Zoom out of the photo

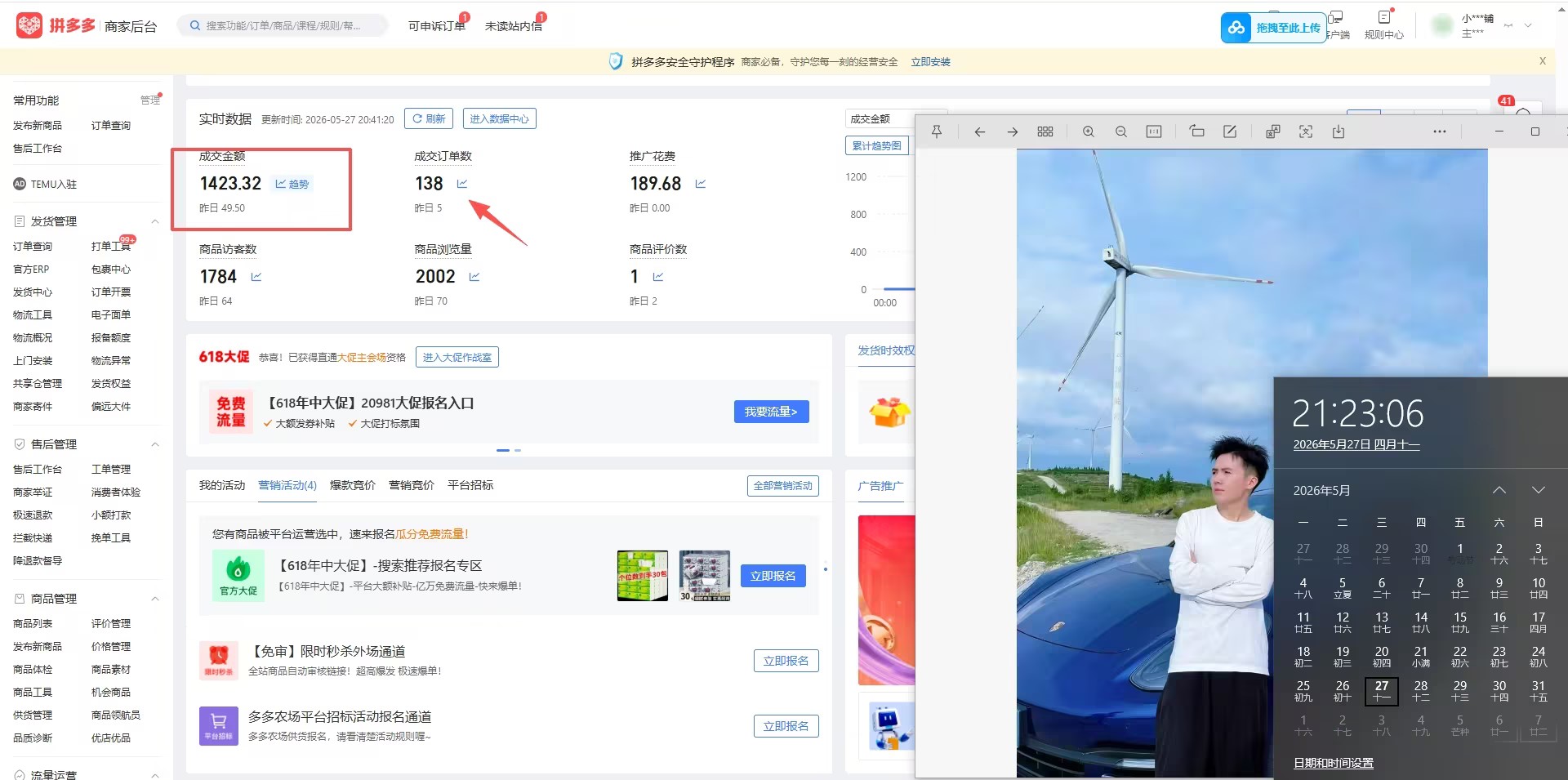click(1120, 131)
